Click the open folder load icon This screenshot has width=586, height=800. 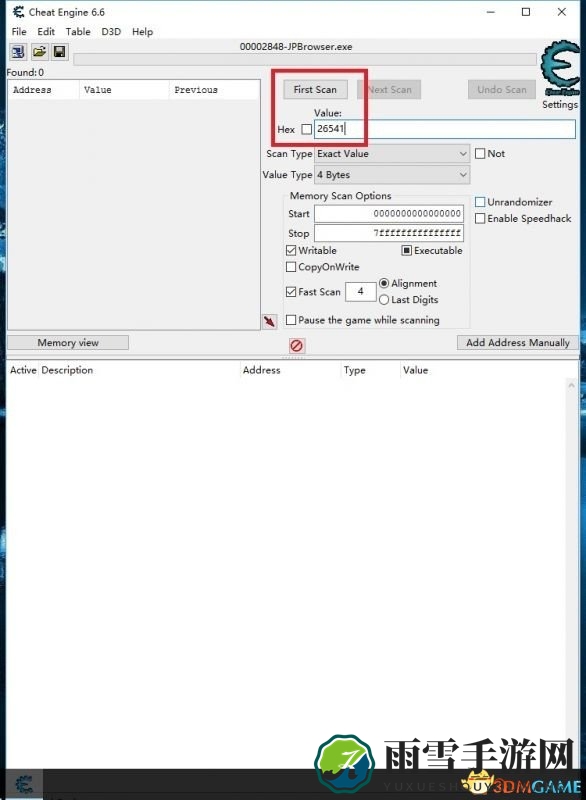point(39,52)
